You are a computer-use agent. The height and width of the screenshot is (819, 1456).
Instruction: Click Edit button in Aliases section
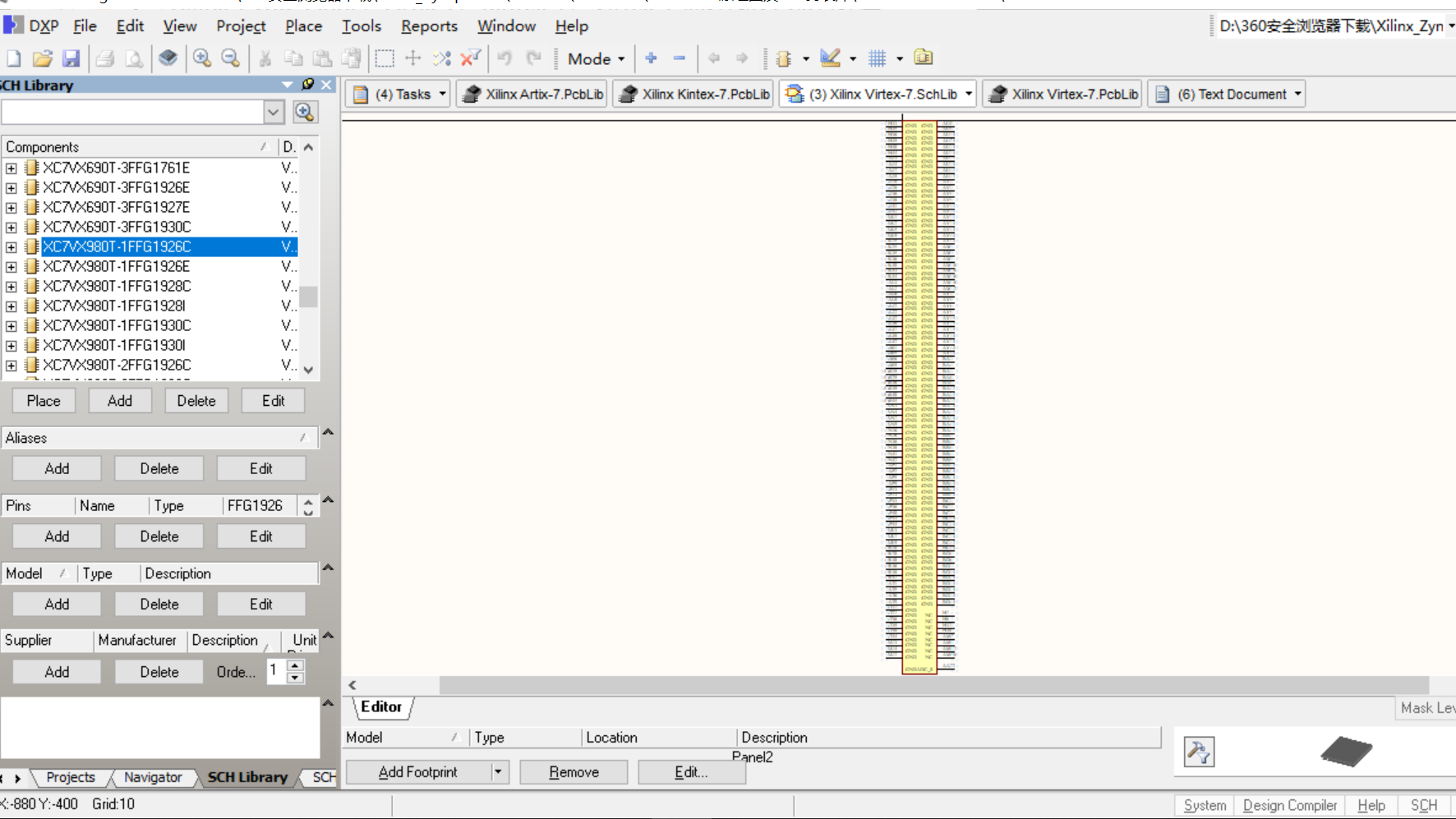click(x=261, y=468)
